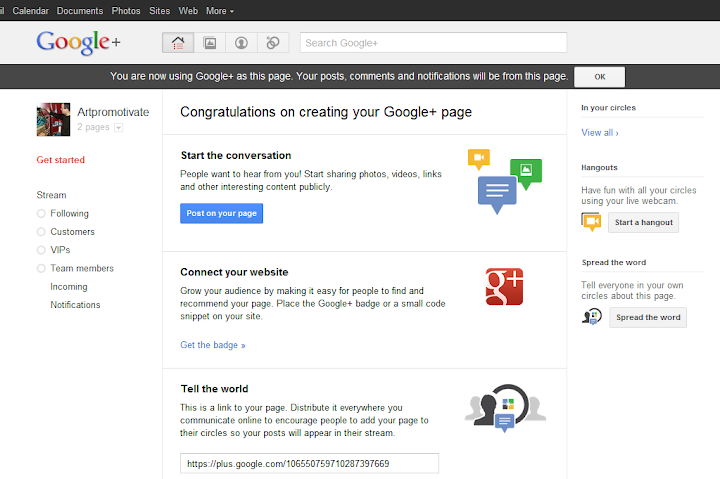
Task: Open the Notifications stream
Action: pyautogui.click(x=75, y=305)
